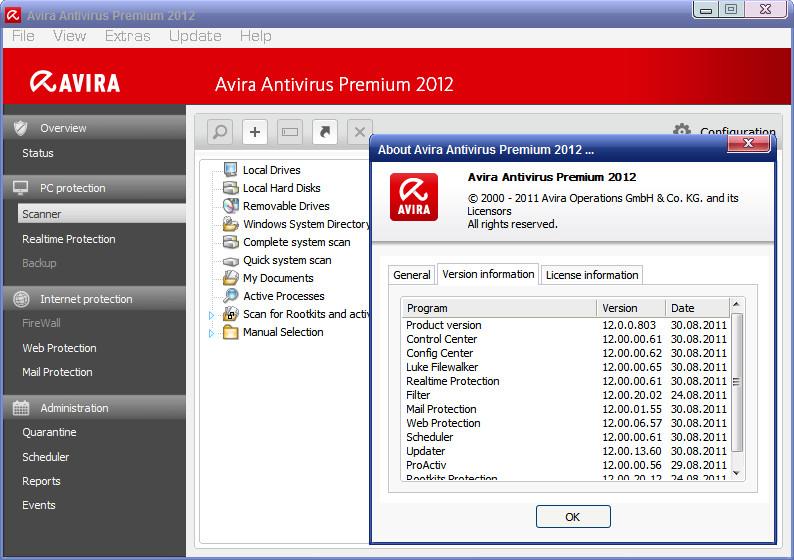The image size is (794, 560).
Task: Open Web Protection in the sidebar
Action: pos(59,348)
